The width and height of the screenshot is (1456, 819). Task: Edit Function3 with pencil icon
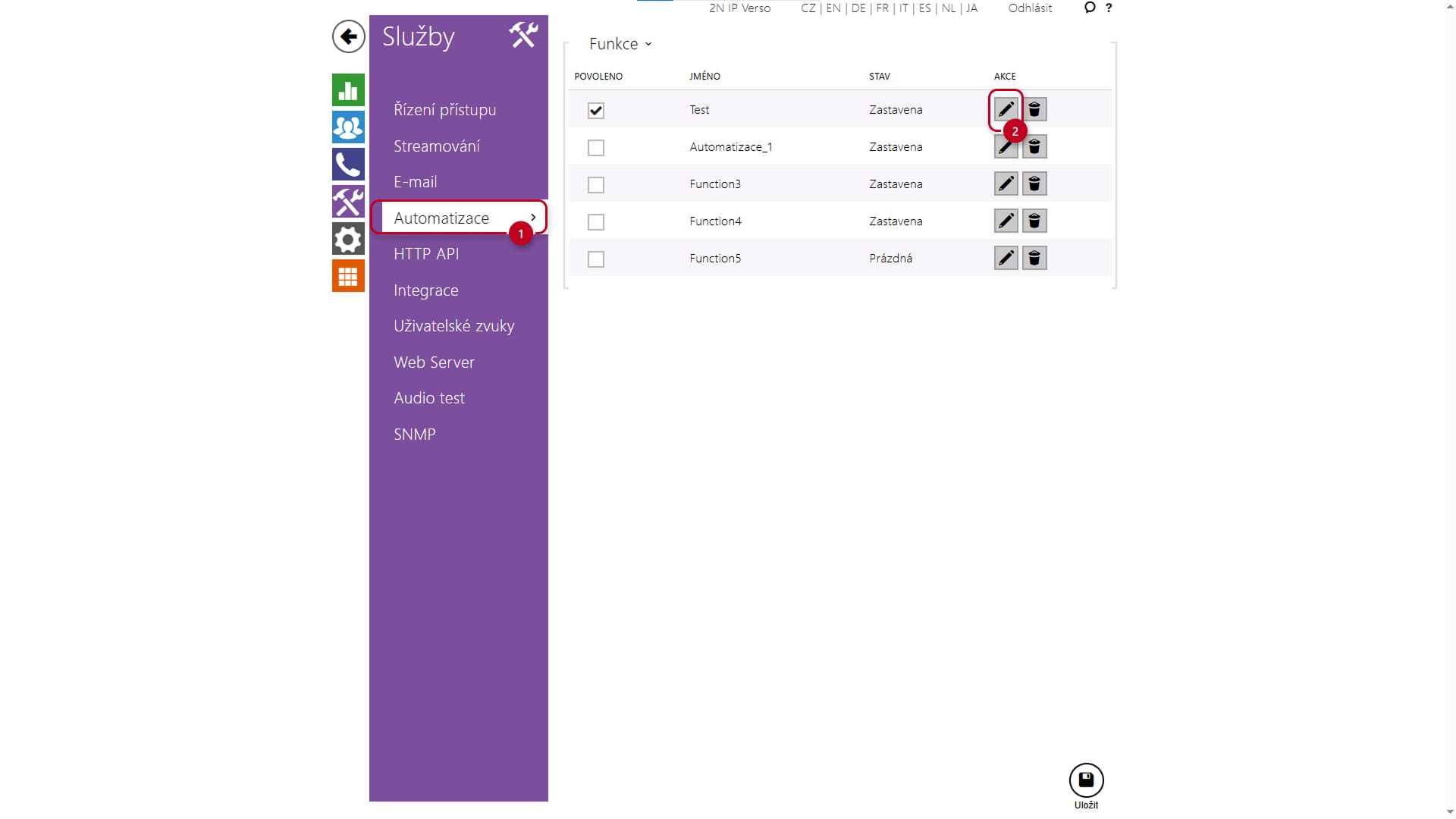point(1006,184)
